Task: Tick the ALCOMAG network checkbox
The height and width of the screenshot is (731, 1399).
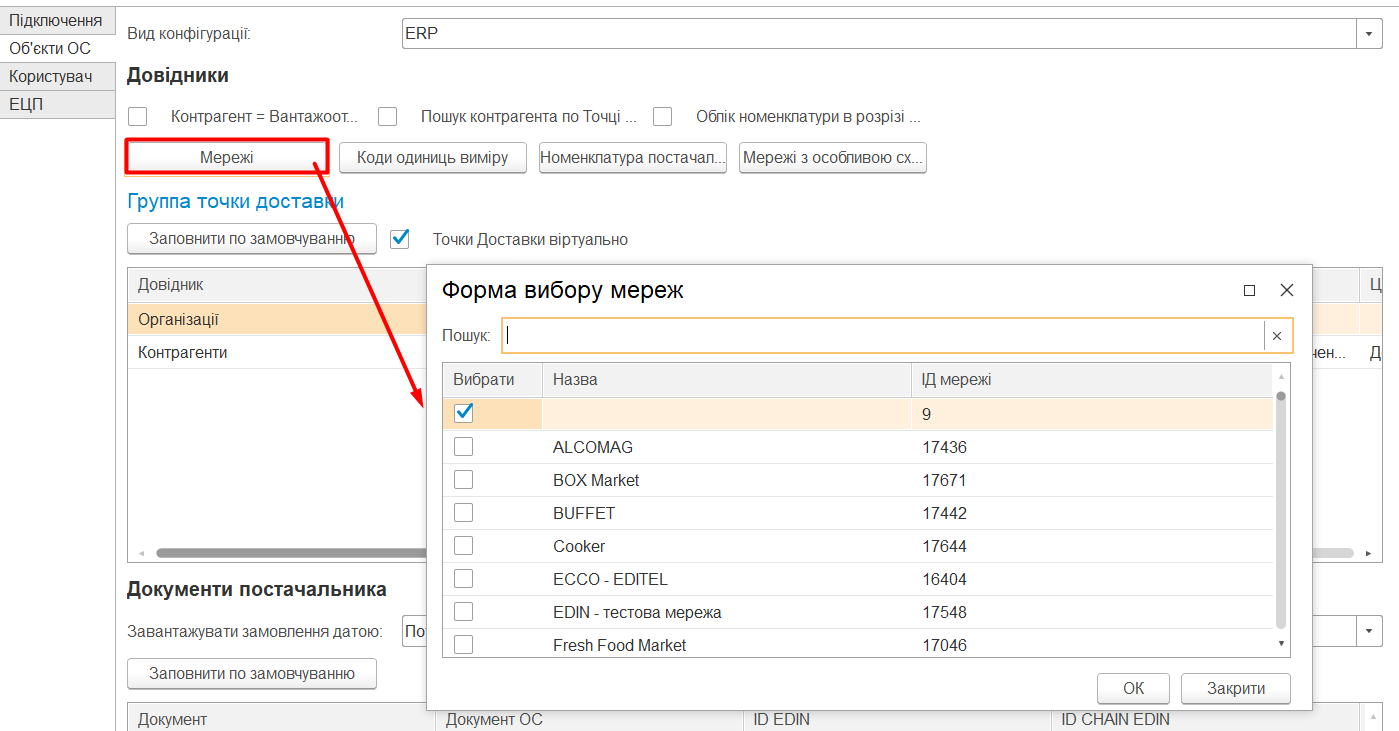Action: pos(463,447)
